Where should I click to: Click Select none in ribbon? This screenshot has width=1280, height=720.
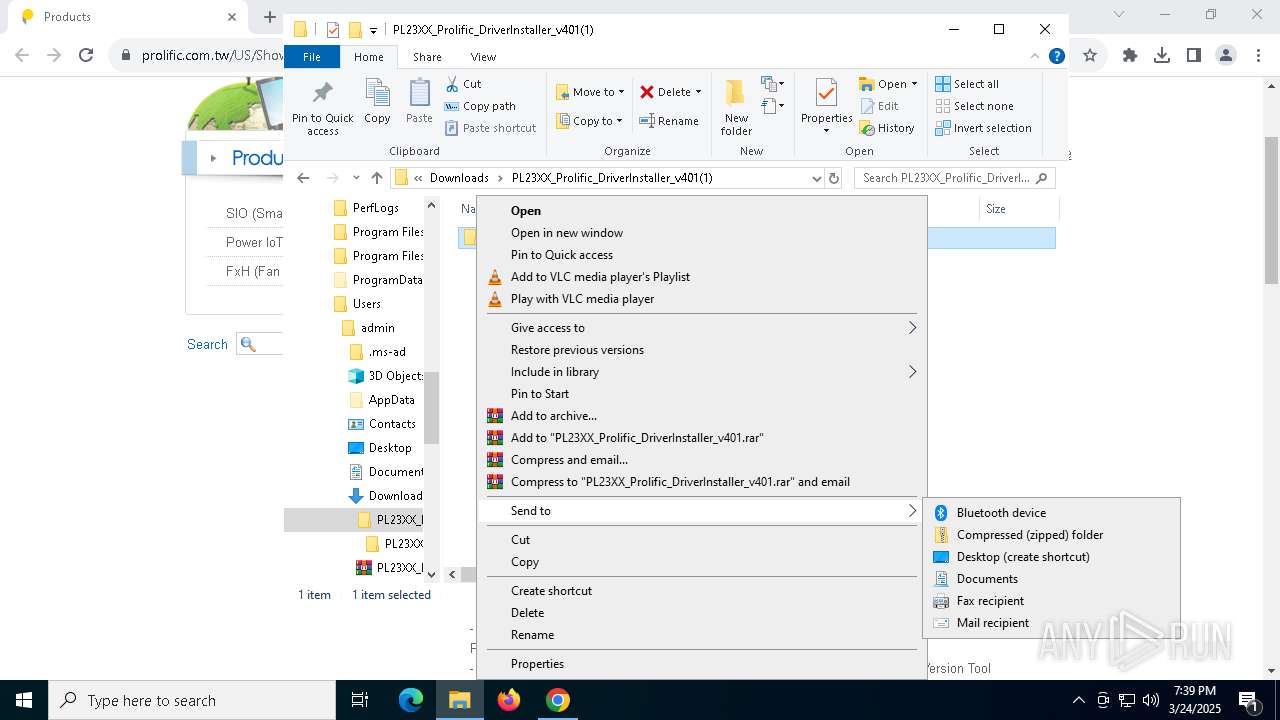click(974, 106)
